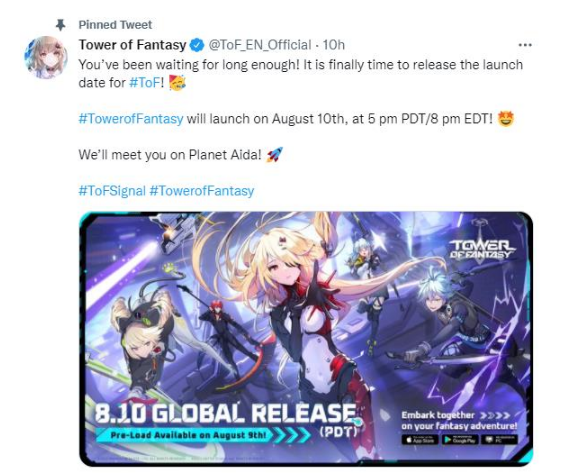Click the App Store badge in the banner
Screen dimensions: 573x474
(420, 440)
